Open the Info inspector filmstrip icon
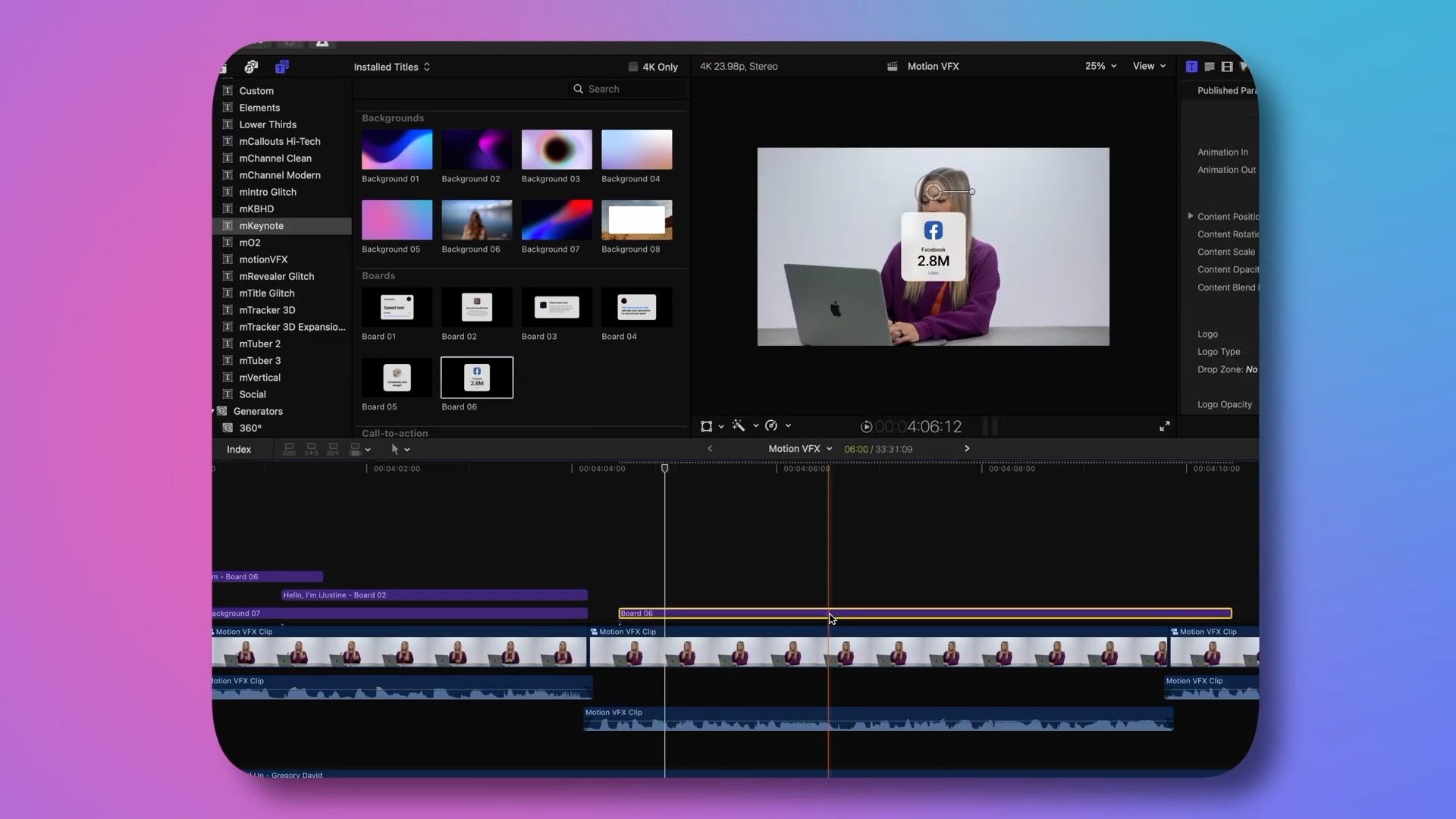Image resolution: width=1456 pixels, height=819 pixels. (x=1227, y=67)
